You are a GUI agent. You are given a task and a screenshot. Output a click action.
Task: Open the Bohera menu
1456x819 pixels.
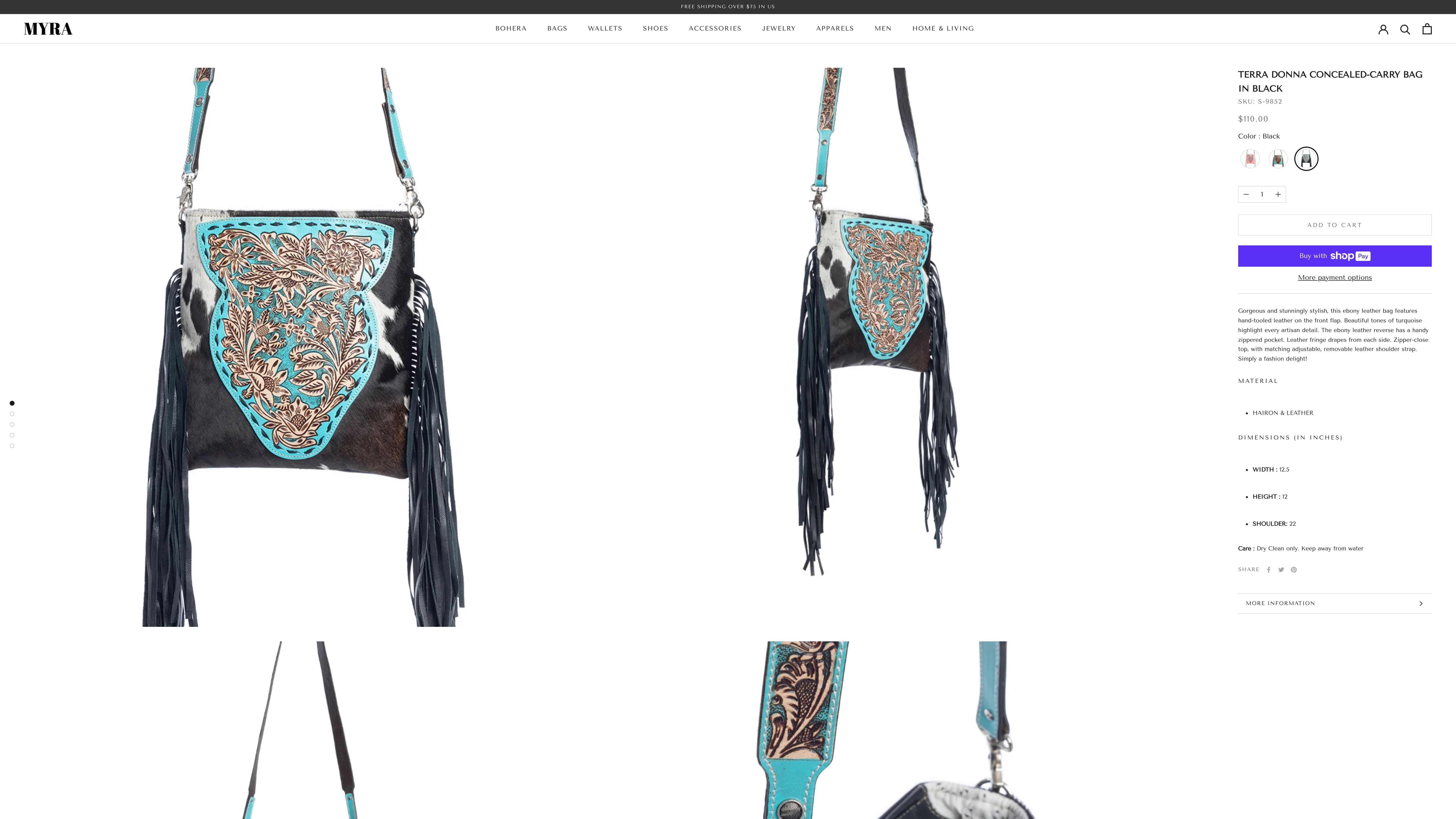[511, 28]
